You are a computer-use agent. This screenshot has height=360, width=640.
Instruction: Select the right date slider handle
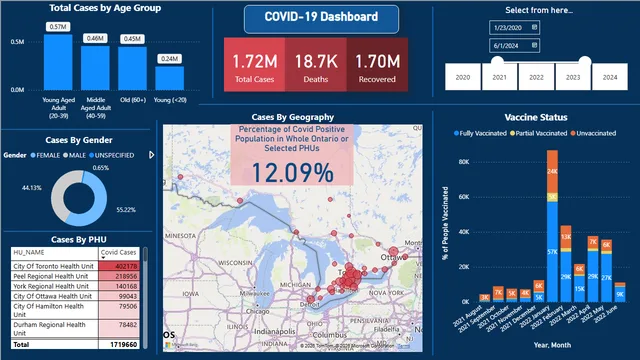click(585, 62)
